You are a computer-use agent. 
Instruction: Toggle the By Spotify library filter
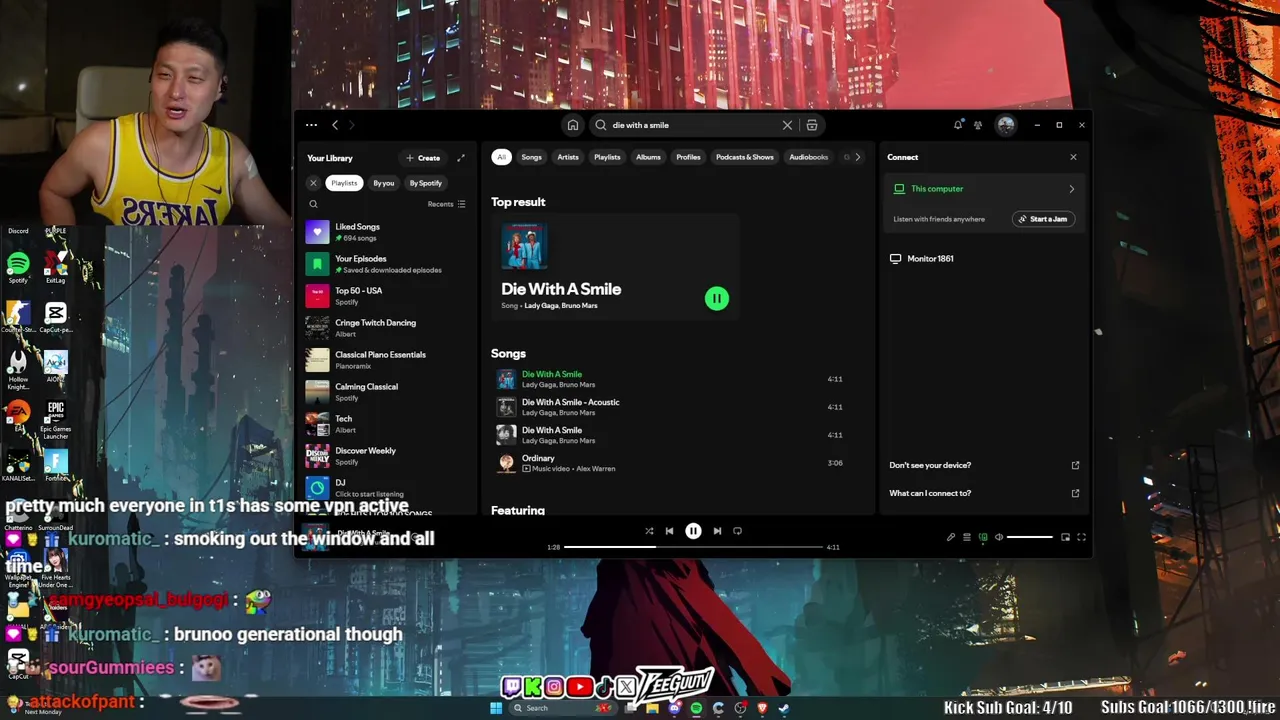pyautogui.click(x=425, y=183)
